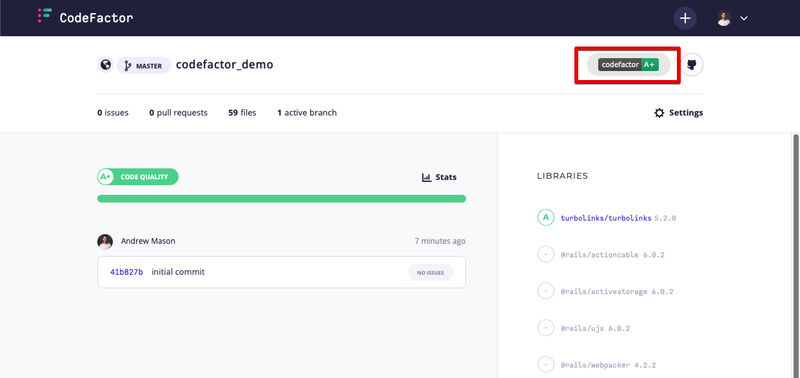
Task: Select @rails/ujs 6.0.2 library
Action: [595, 329]
